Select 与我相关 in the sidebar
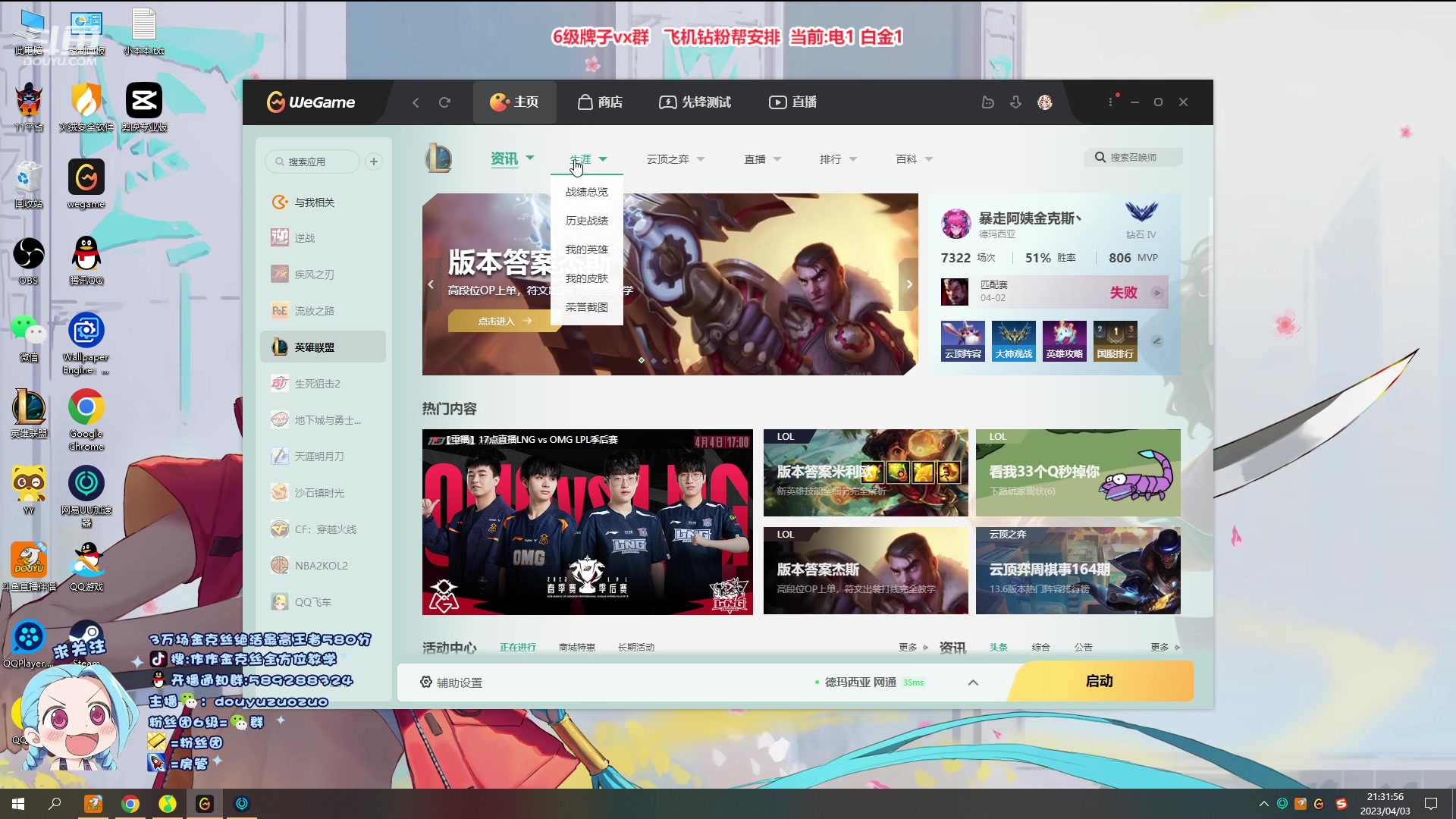1456x819 pixels. pos(323,202)
